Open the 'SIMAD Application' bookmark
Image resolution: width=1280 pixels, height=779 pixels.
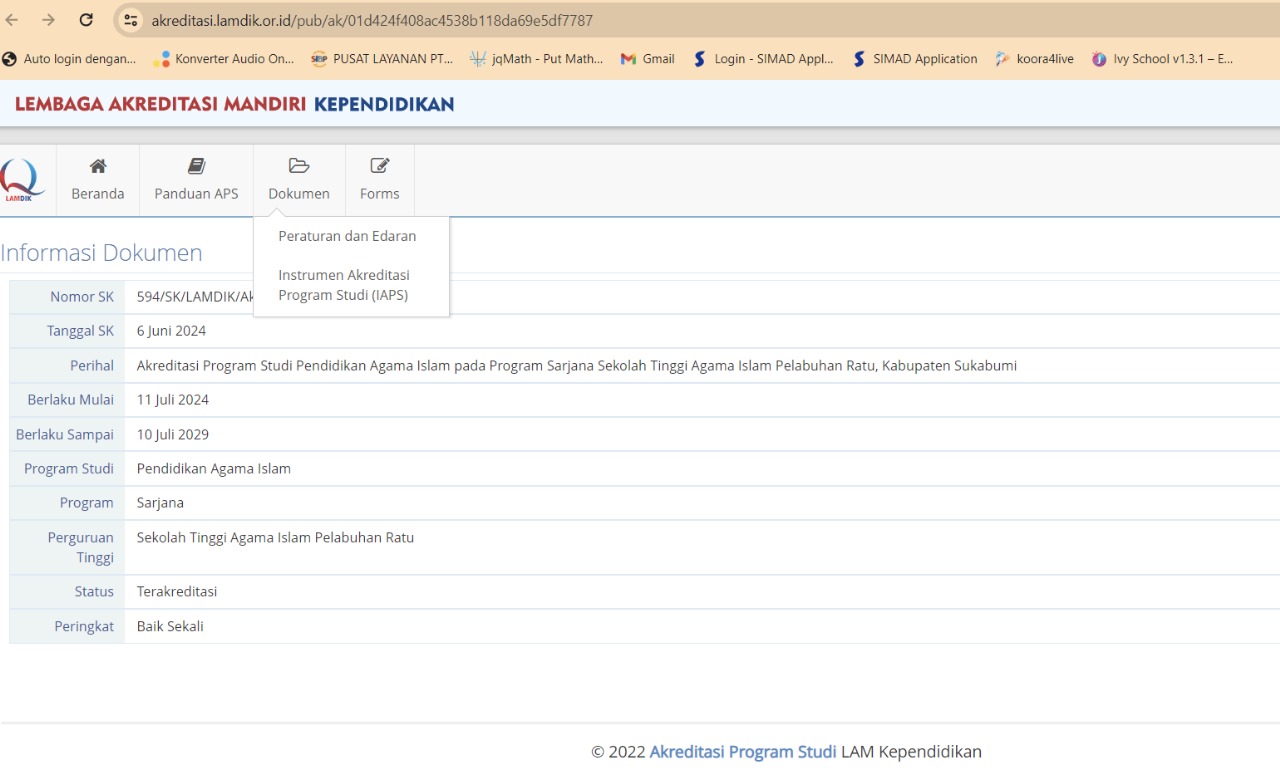(x=914, y=59)
